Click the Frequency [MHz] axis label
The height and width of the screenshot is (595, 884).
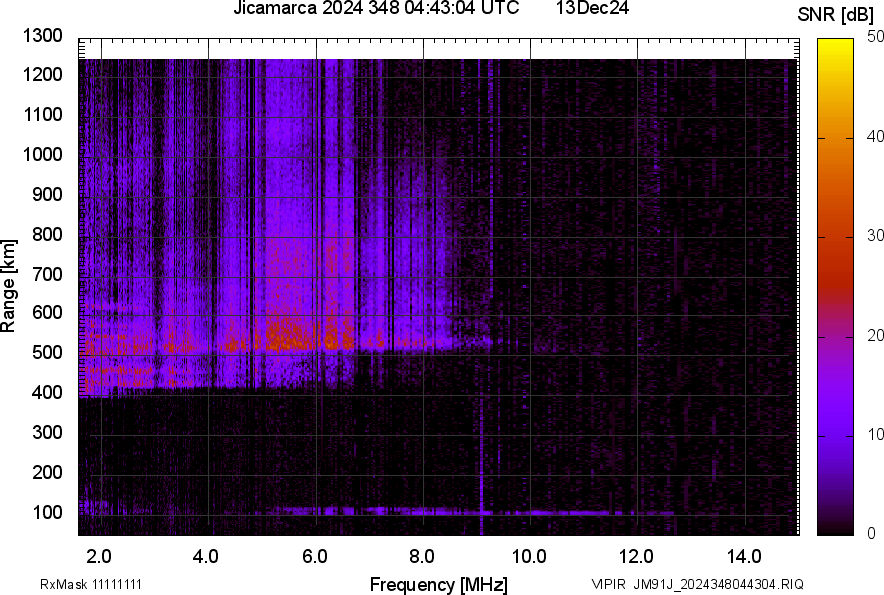[438, 584]
